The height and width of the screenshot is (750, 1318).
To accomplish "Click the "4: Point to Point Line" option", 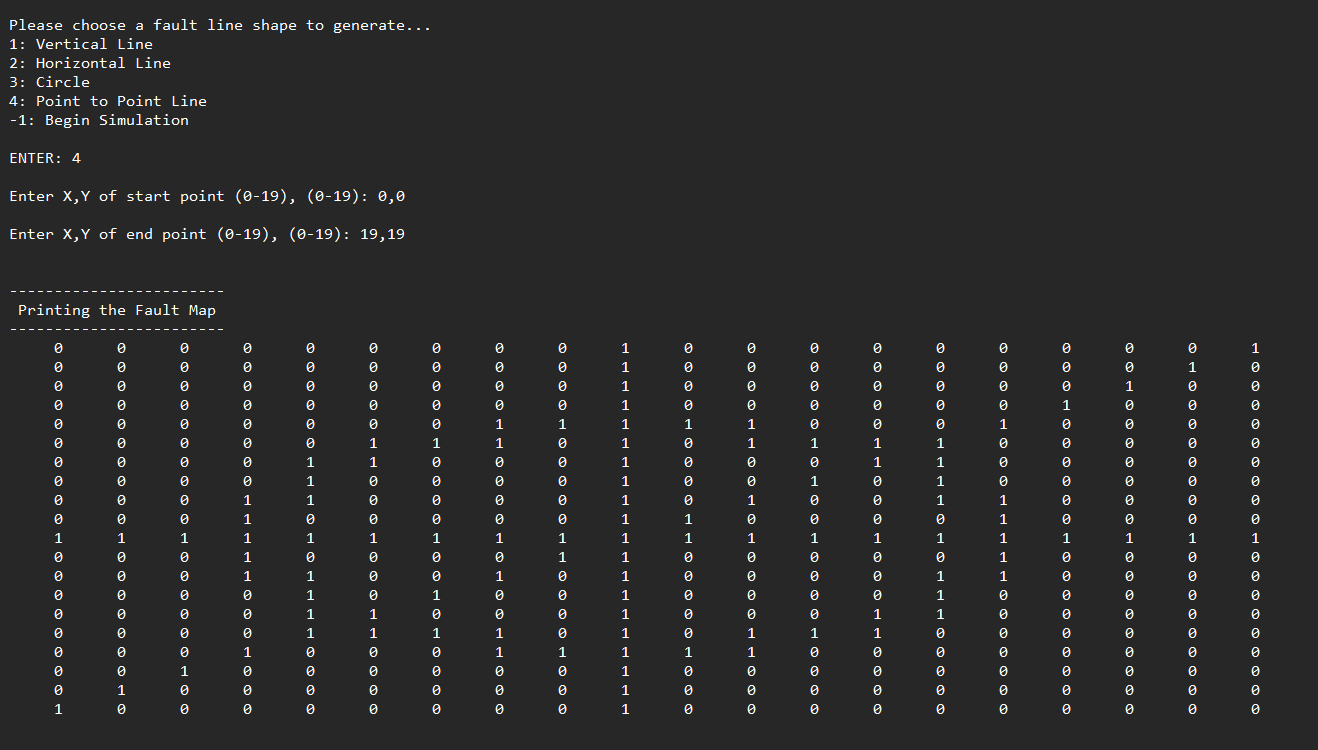I will point(108,101).
